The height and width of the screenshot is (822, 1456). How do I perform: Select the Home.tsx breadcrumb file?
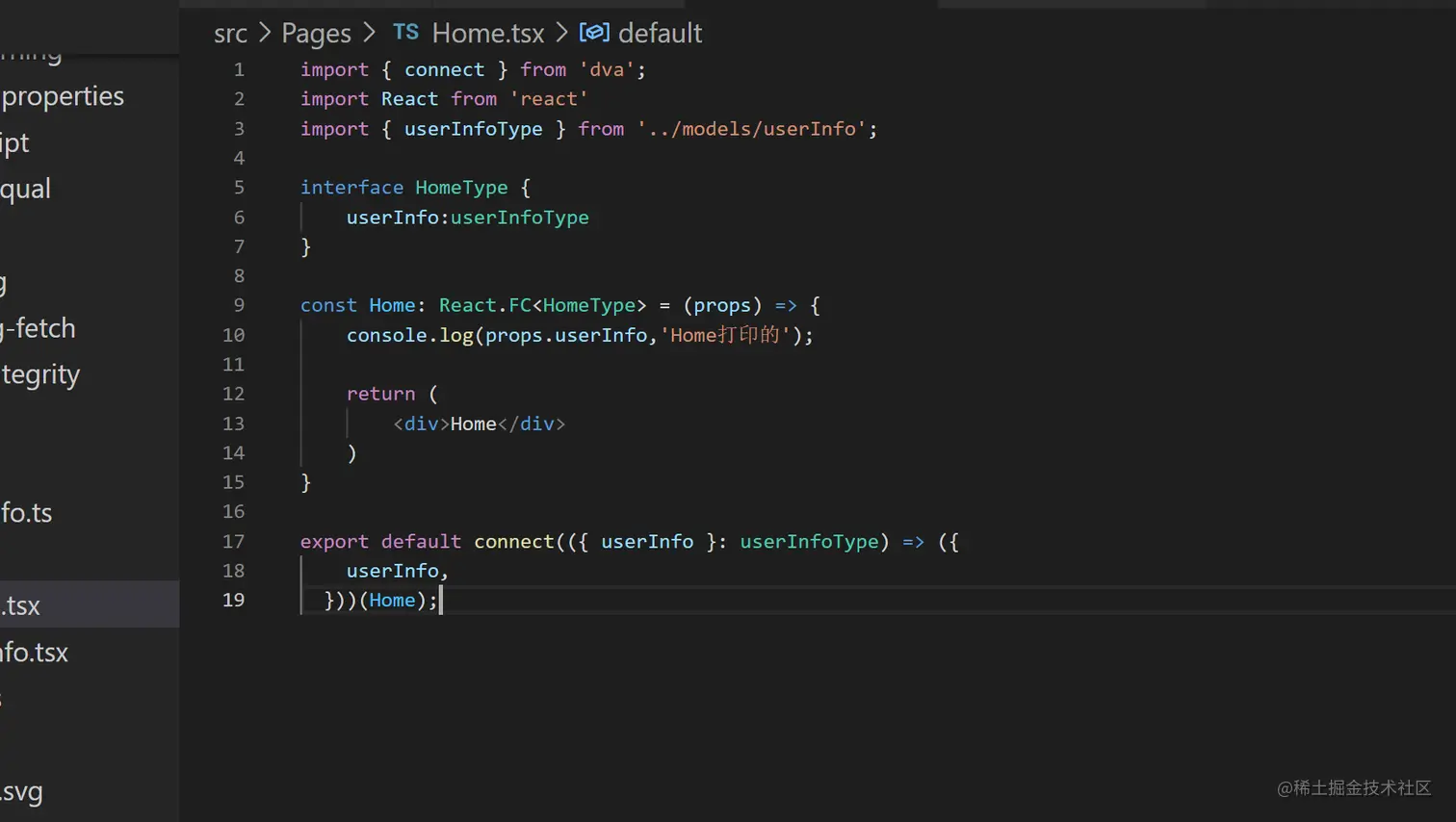[x=488, y=34]
